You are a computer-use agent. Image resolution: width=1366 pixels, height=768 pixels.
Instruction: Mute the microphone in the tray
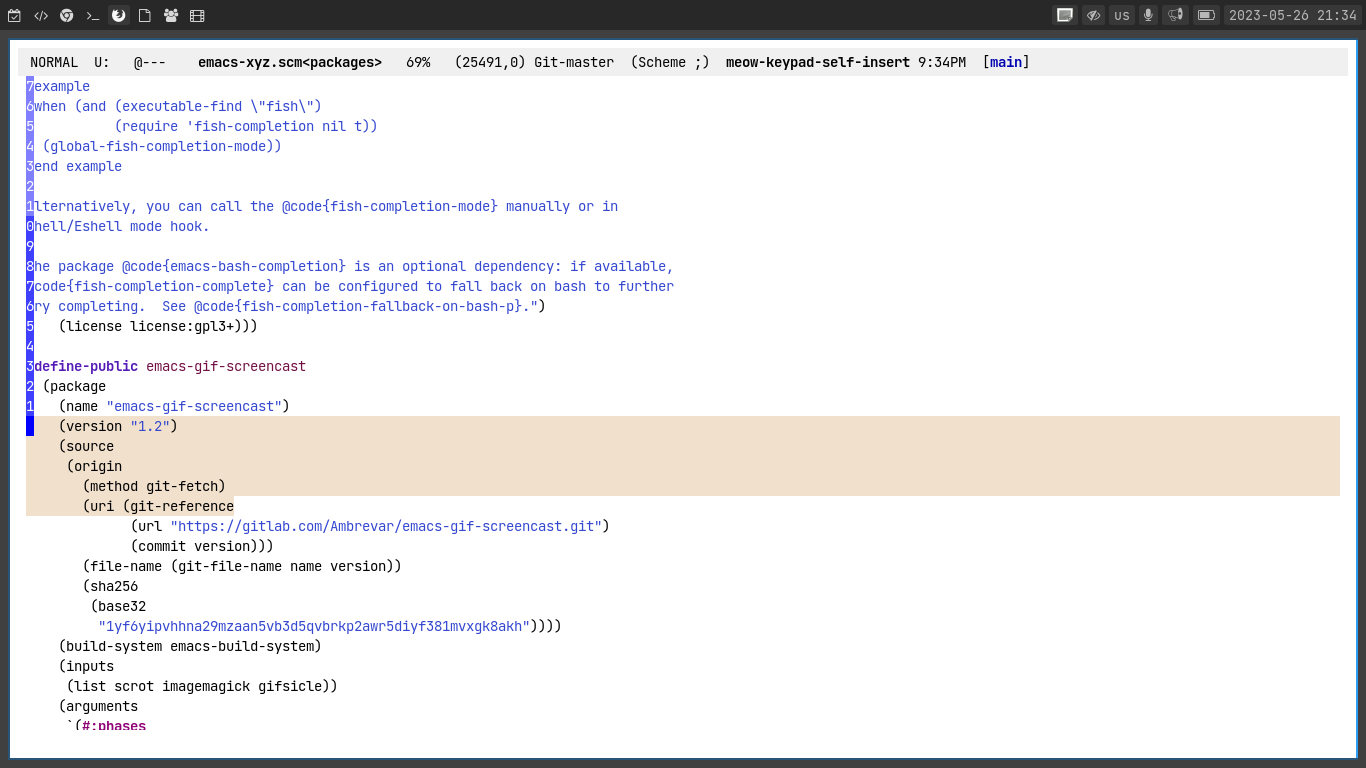[x=1148, y=15]
